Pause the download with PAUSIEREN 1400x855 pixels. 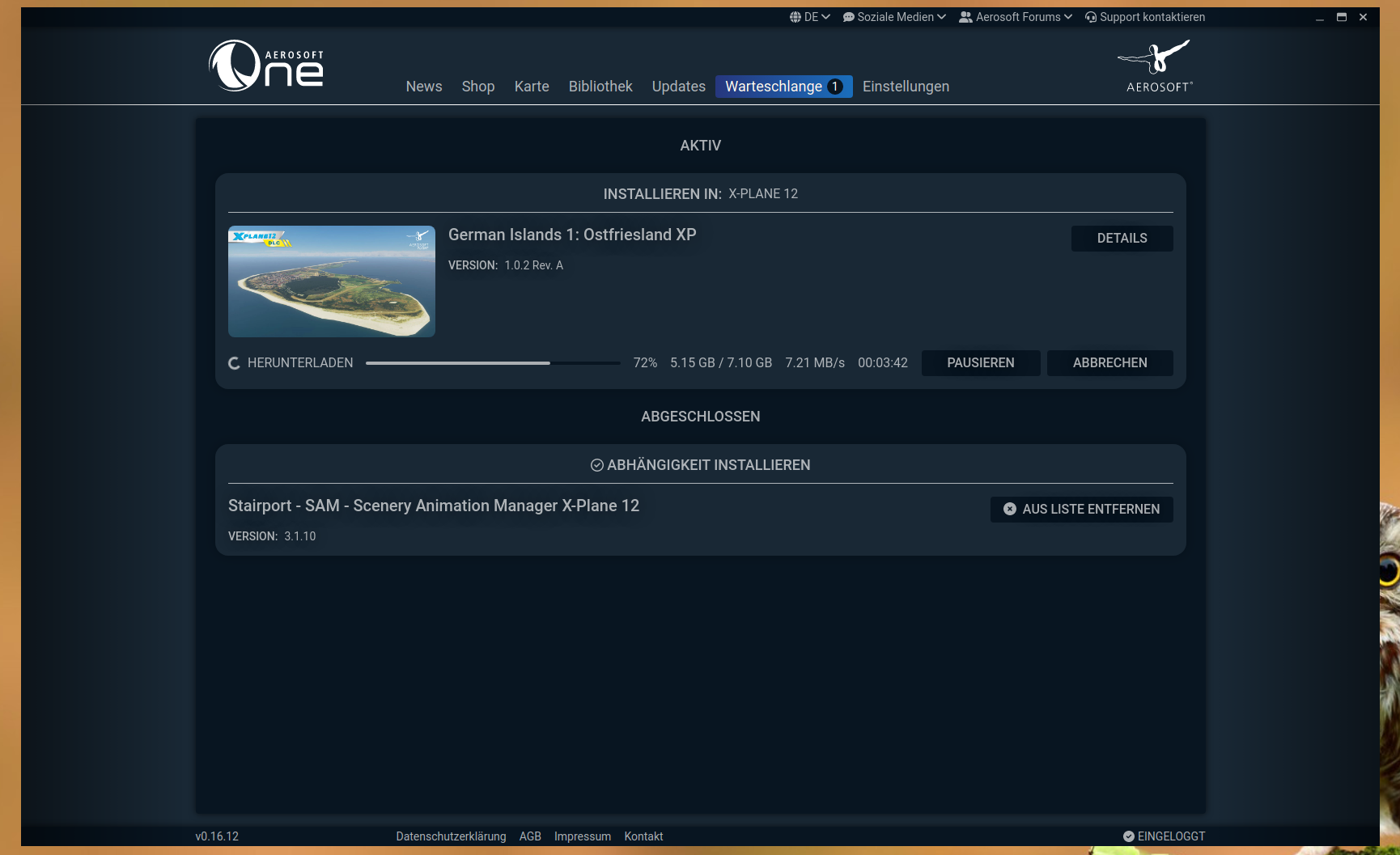[980, 363]
